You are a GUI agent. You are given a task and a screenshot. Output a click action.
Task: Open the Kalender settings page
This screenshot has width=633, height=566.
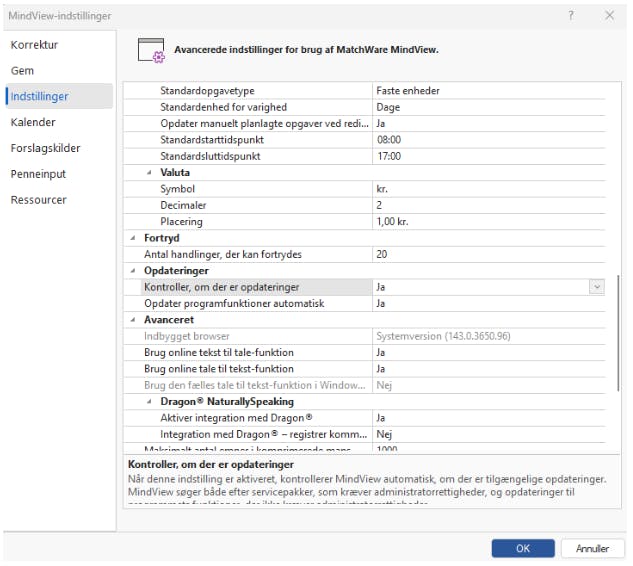pos(33,122)
